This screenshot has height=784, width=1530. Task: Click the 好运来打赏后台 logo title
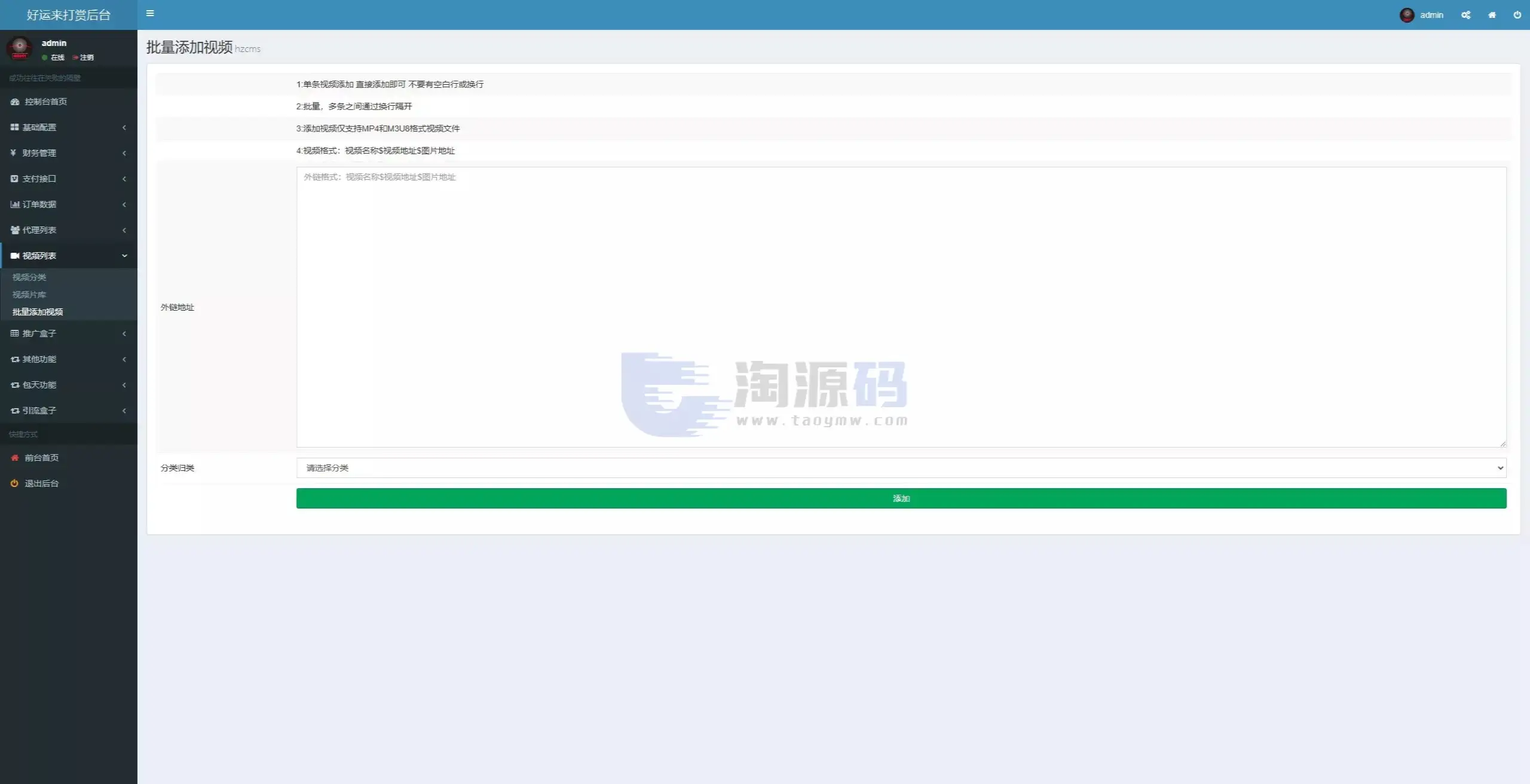tap(69, 15)
